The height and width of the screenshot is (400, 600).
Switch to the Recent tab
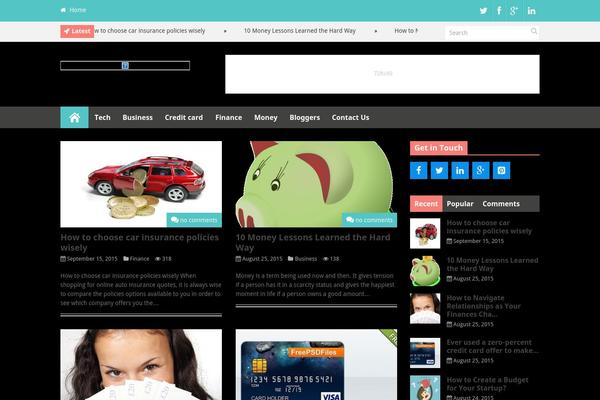pos(426,204)
